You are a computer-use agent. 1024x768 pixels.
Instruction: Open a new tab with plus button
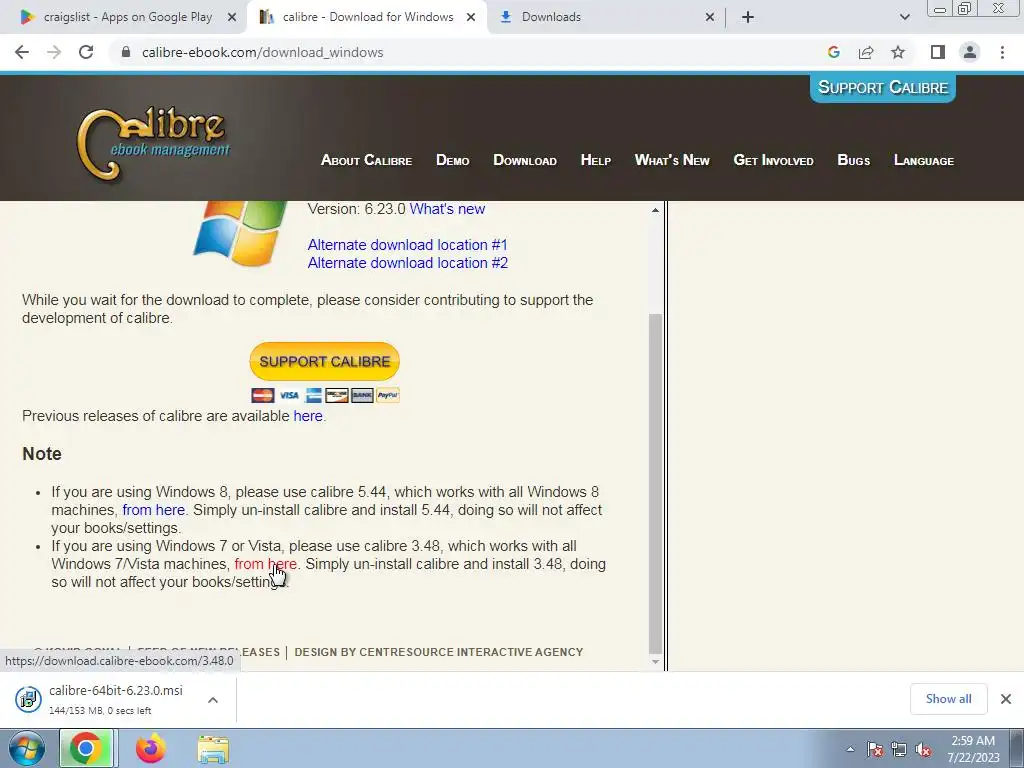click(x=748, y=17)
